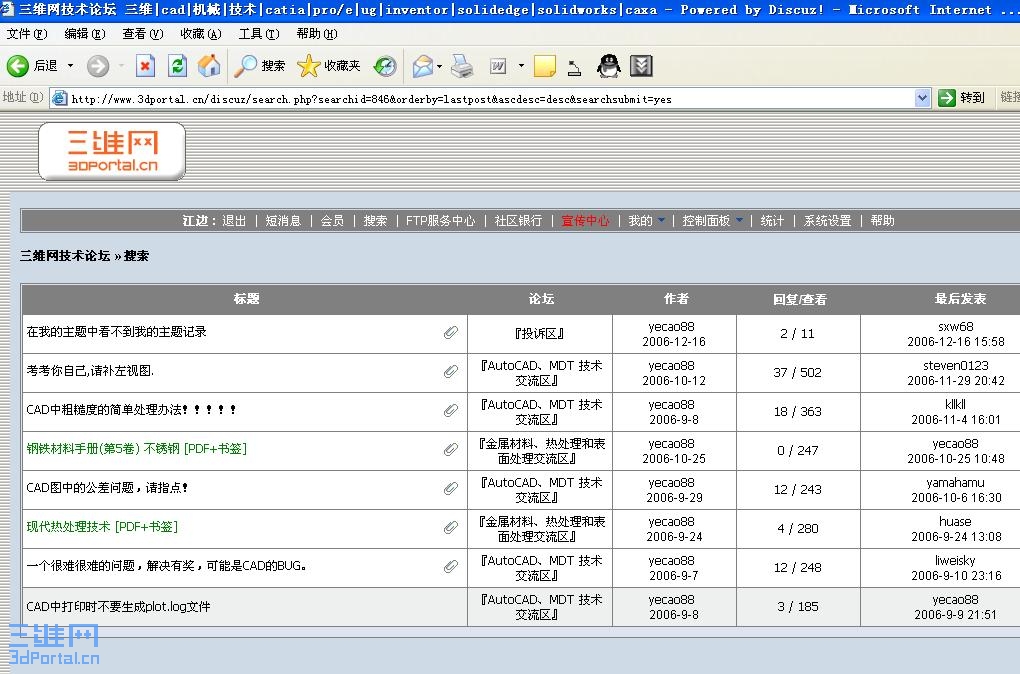Click last poster steven0123
The width and height of the screenshot is (1020, 674).
[x=956, y=366]
